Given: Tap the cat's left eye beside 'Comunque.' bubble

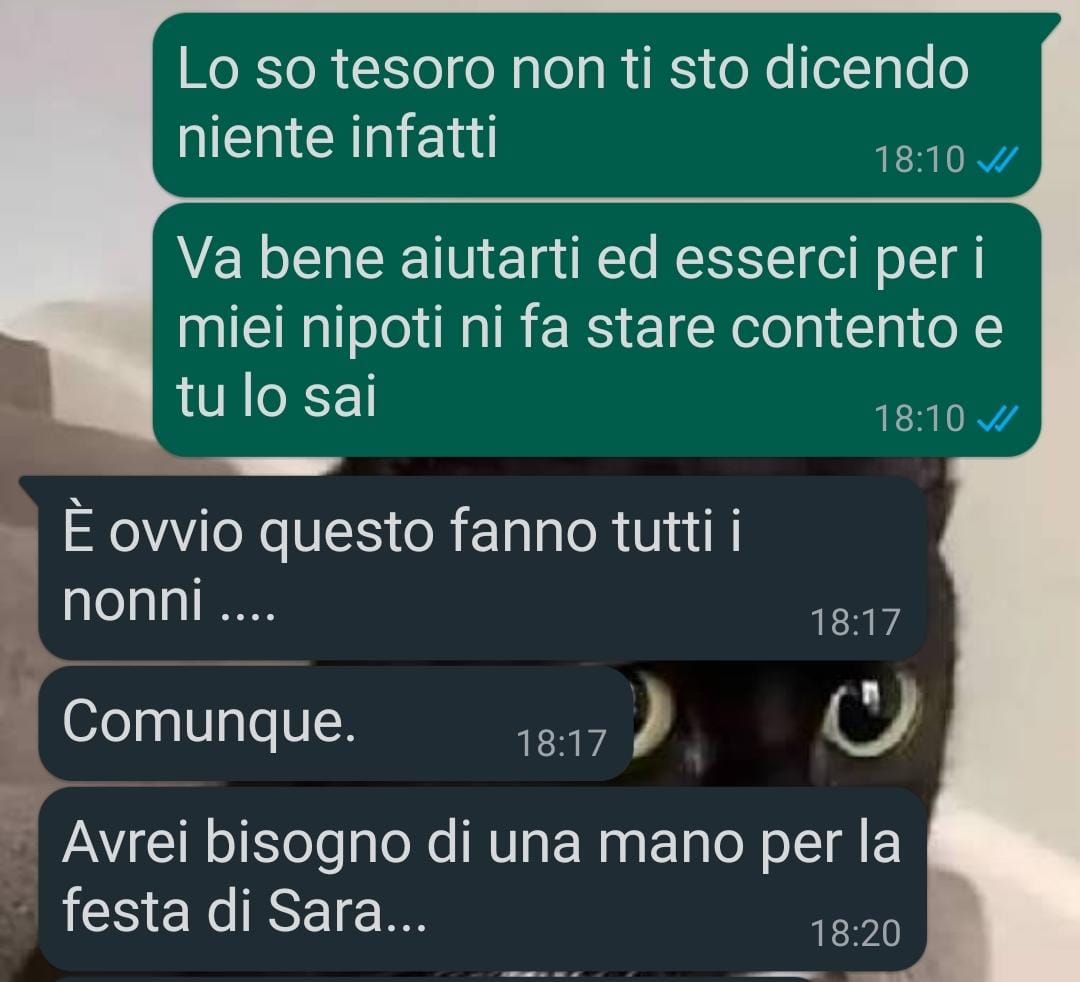Looking at the screenshot, I should pos(652,713).
